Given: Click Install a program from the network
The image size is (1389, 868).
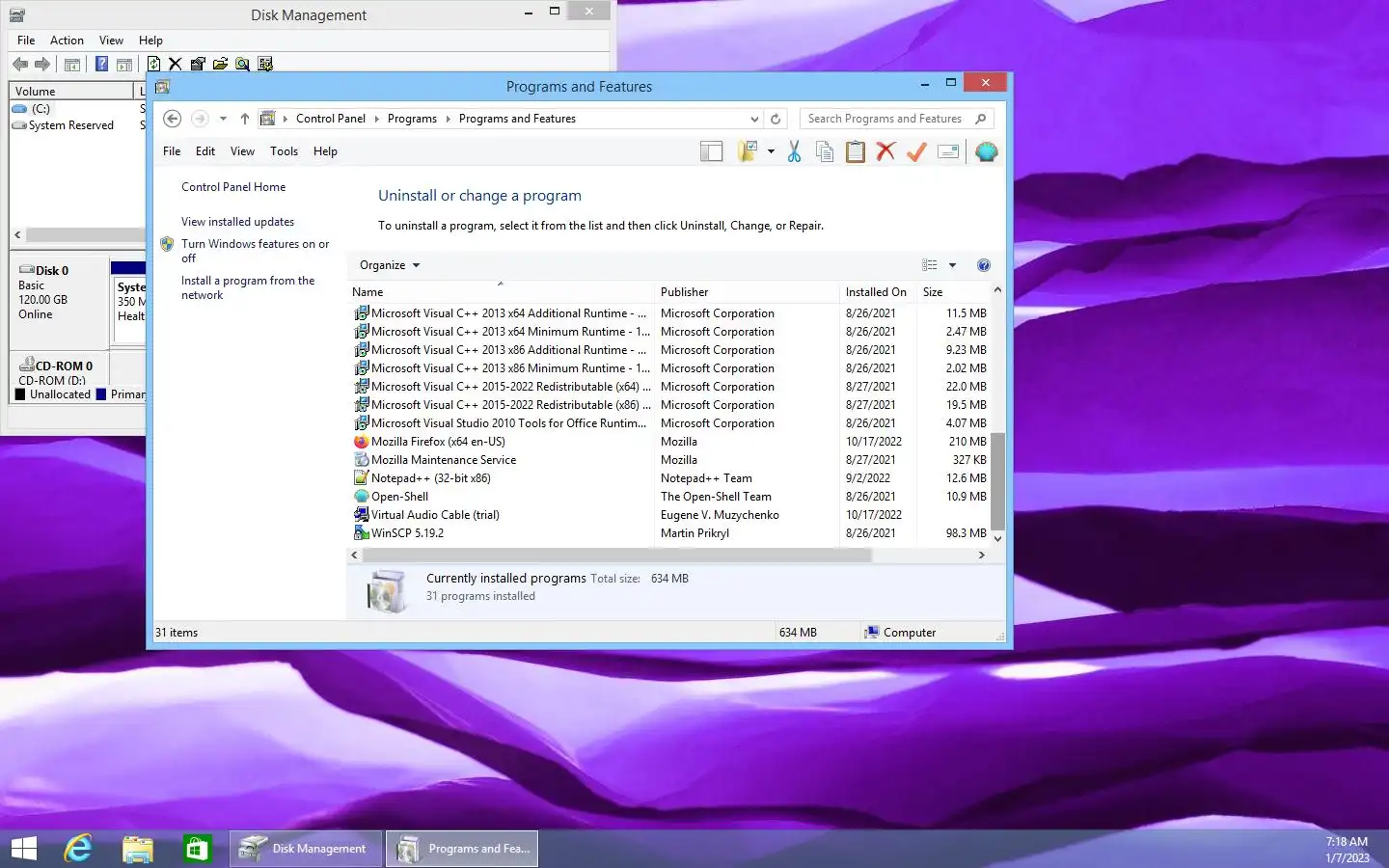Looking at the screenshot, I should pos(248,287).
